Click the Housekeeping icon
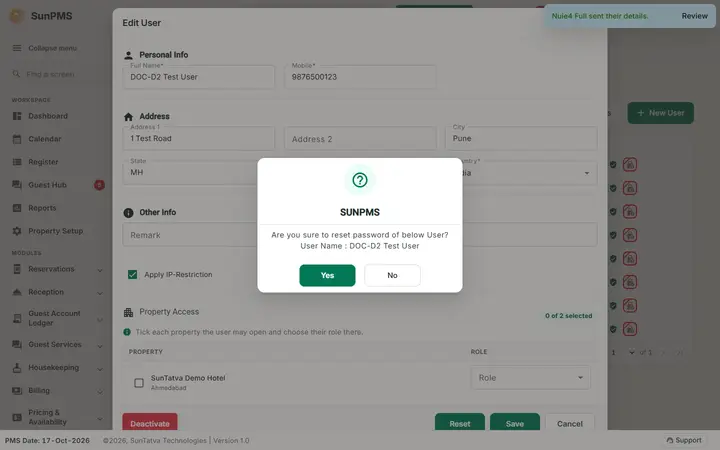The height and width of the screenshot is (450, 720). coord(17,367)
